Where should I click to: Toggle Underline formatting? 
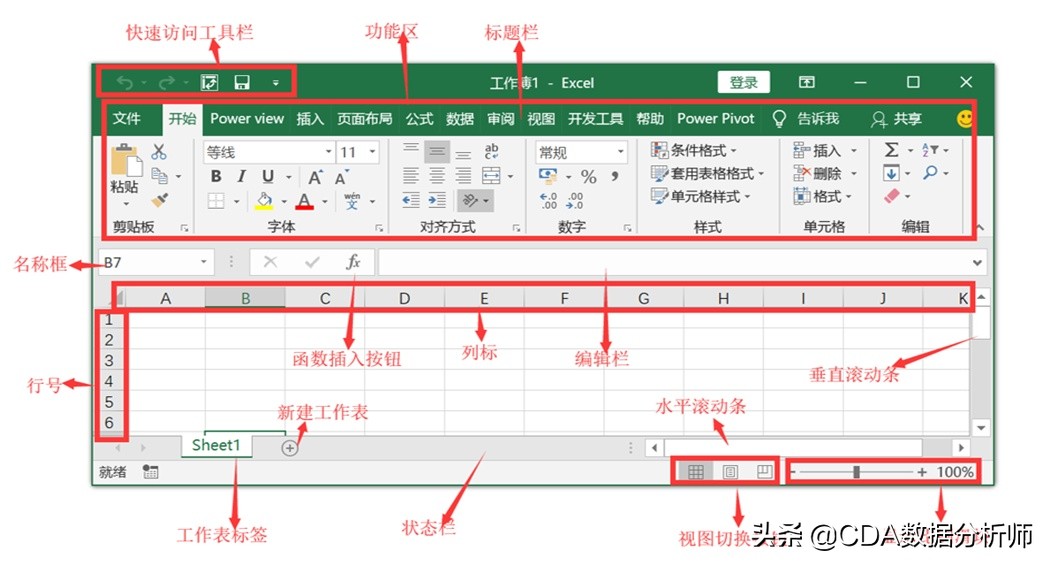click(x=268, y=176)
